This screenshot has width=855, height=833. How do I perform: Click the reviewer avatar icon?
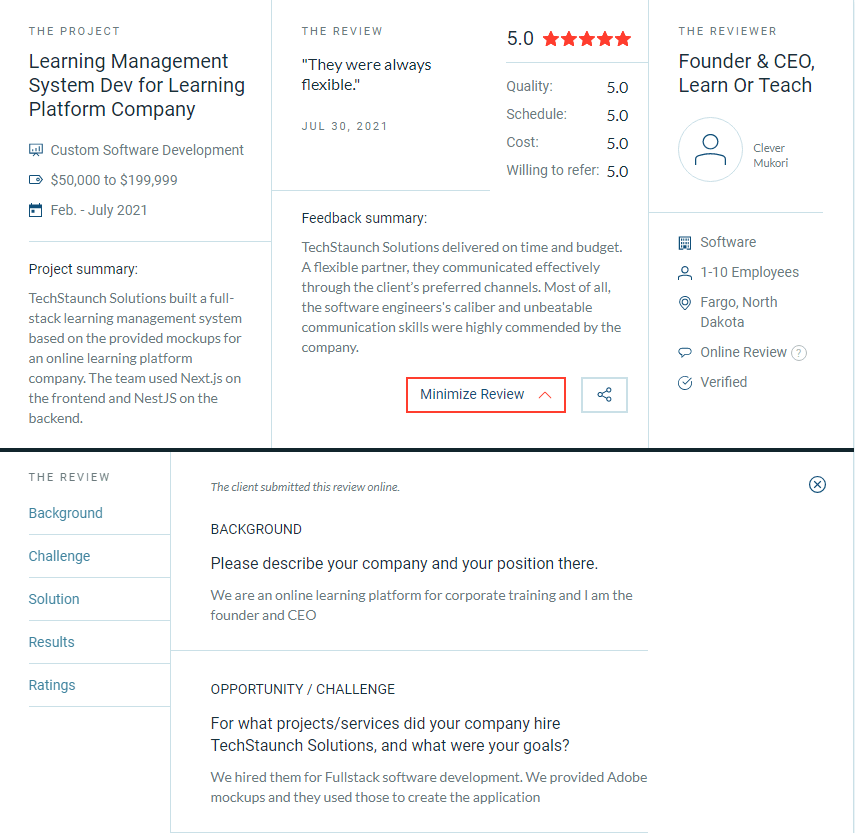(710, 150)
